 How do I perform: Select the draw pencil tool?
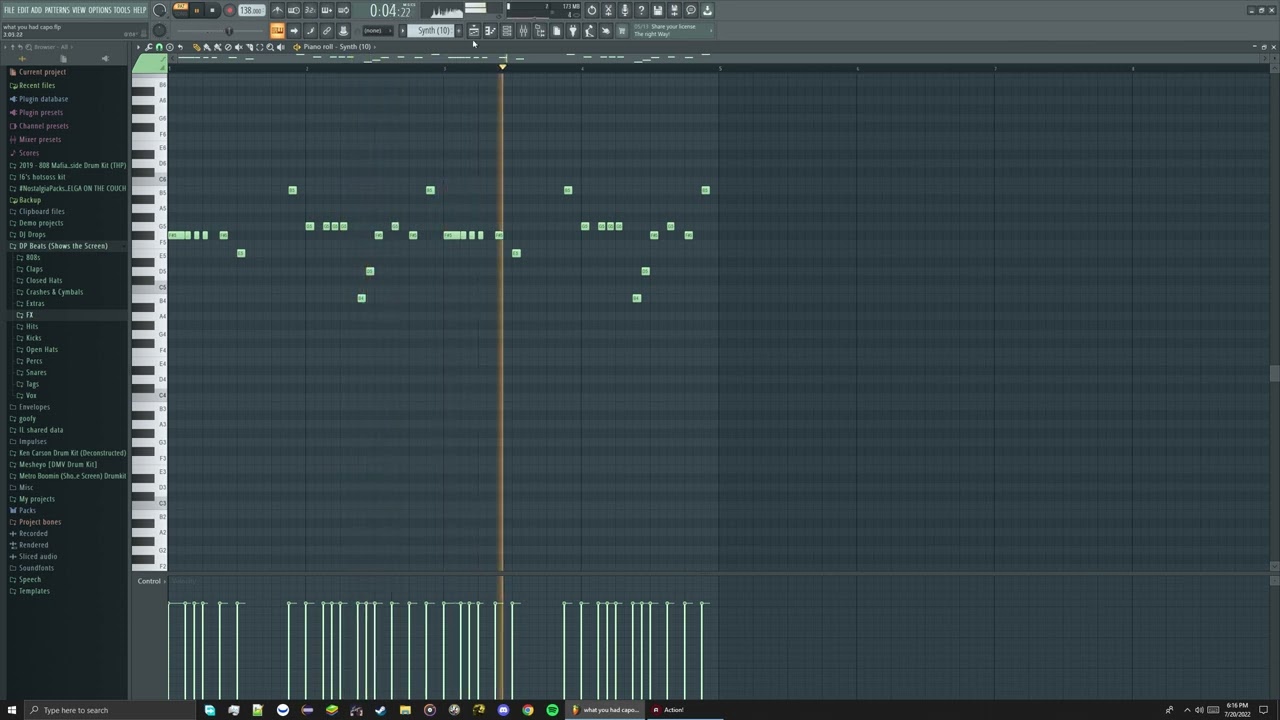coord(197,47)
